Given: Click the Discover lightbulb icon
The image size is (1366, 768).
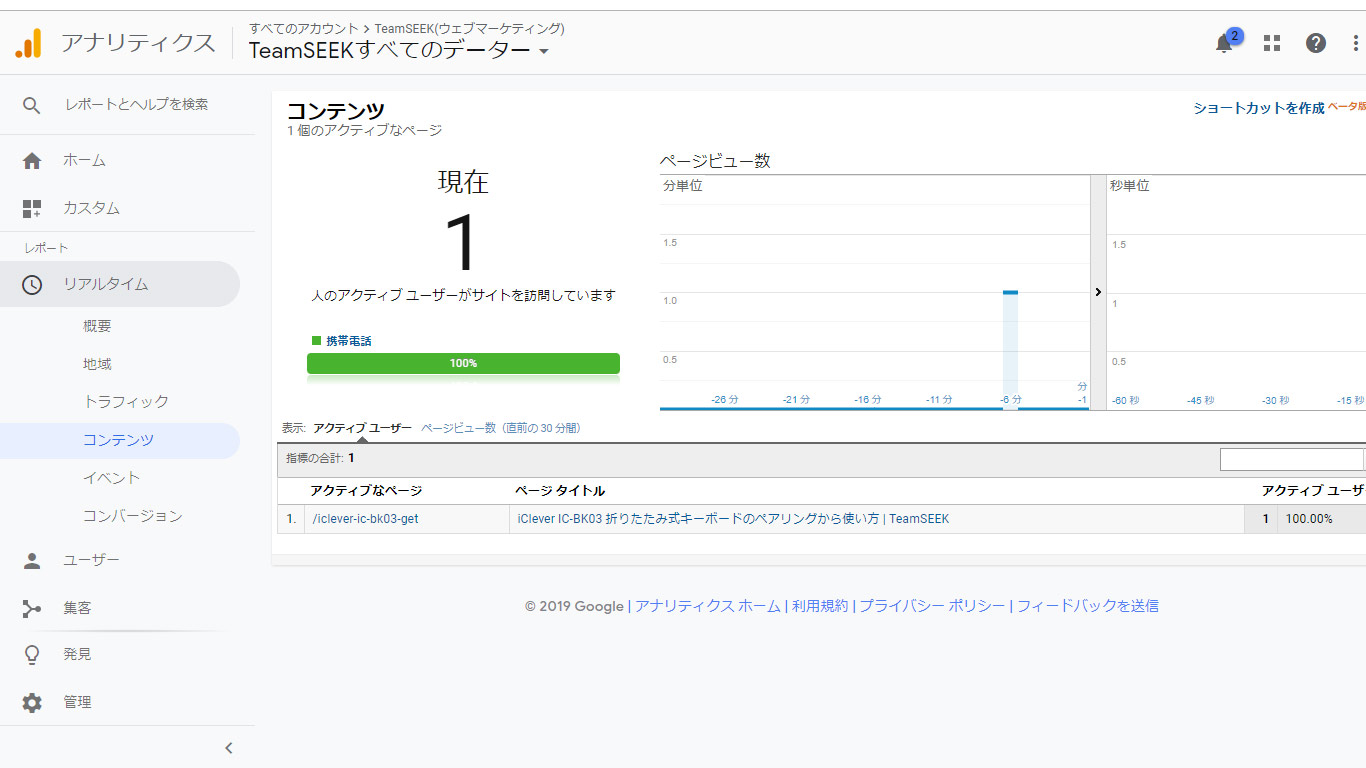Looking at the screenshot, I should tap(32, 655).
